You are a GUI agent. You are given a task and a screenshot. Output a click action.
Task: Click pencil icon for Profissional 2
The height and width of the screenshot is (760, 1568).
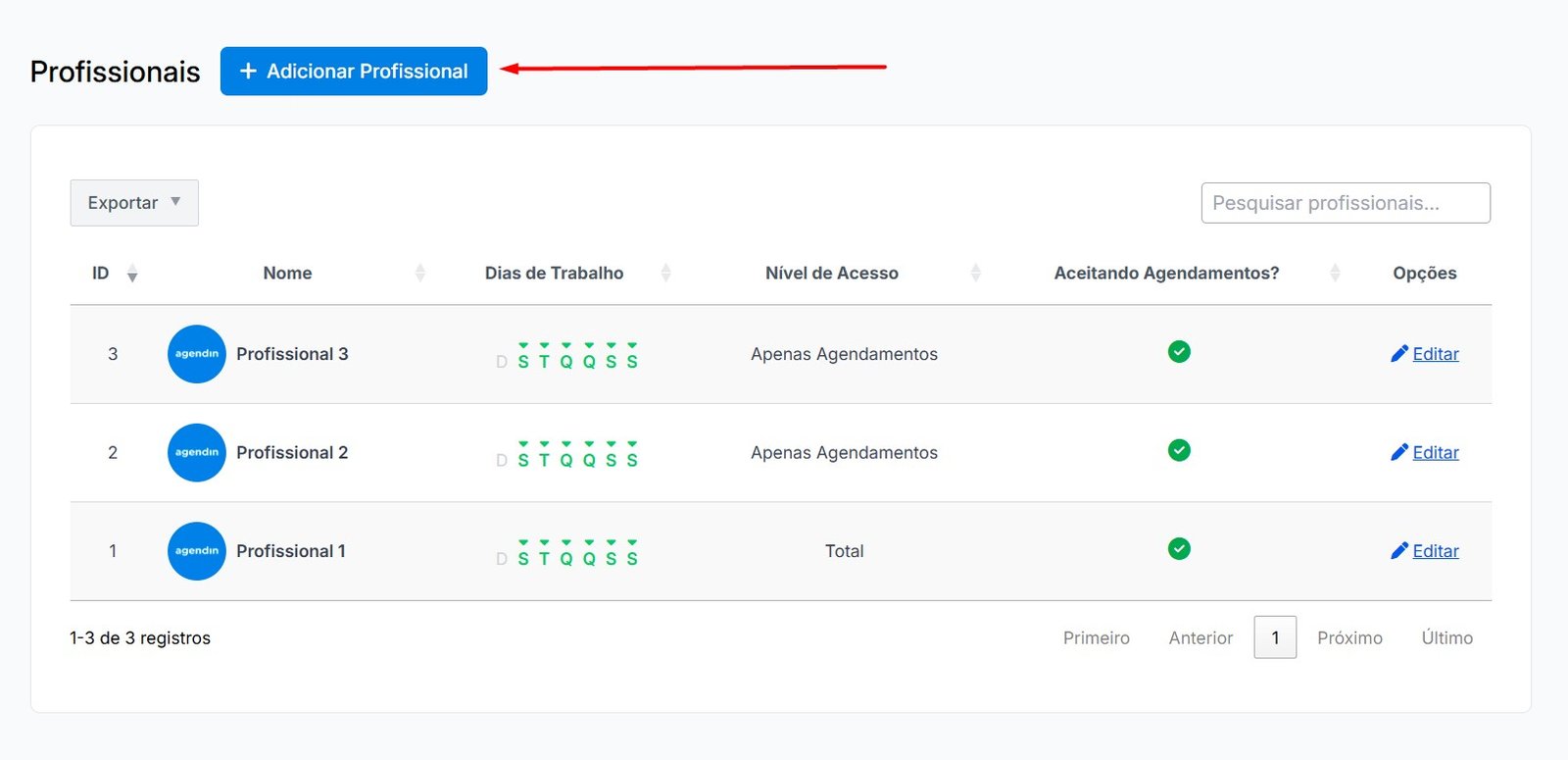pos(1399,452)
